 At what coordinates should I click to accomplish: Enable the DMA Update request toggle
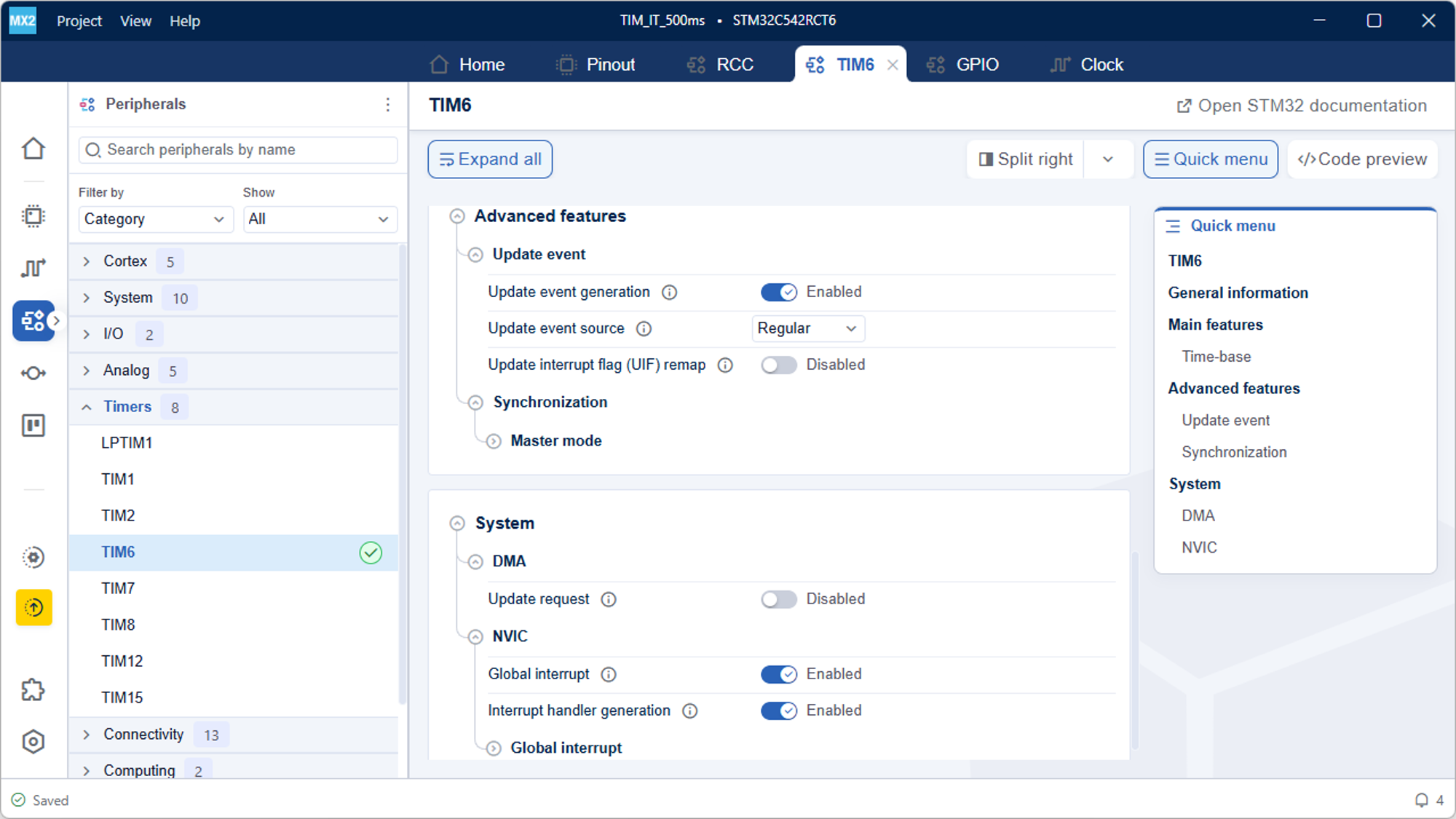pos(778,599)
